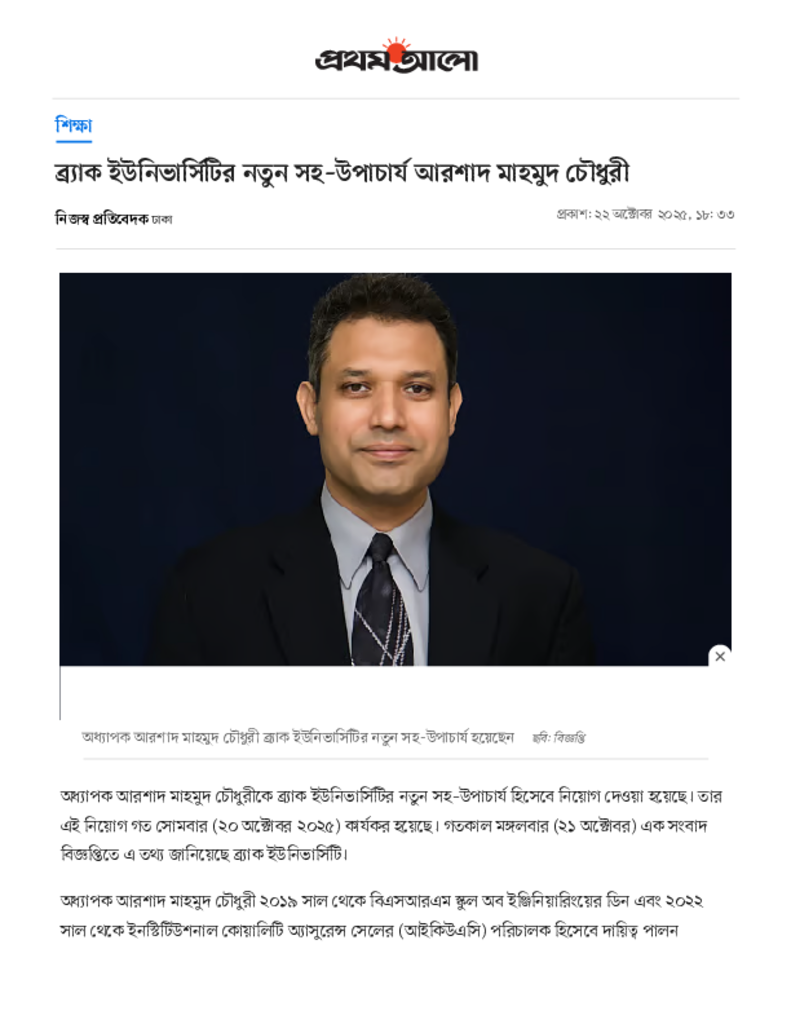This screenshot has width=791, height=1024.
Task: Select the নিজস্ব প্রতিবেদক author byline
Action: (101, 219)
